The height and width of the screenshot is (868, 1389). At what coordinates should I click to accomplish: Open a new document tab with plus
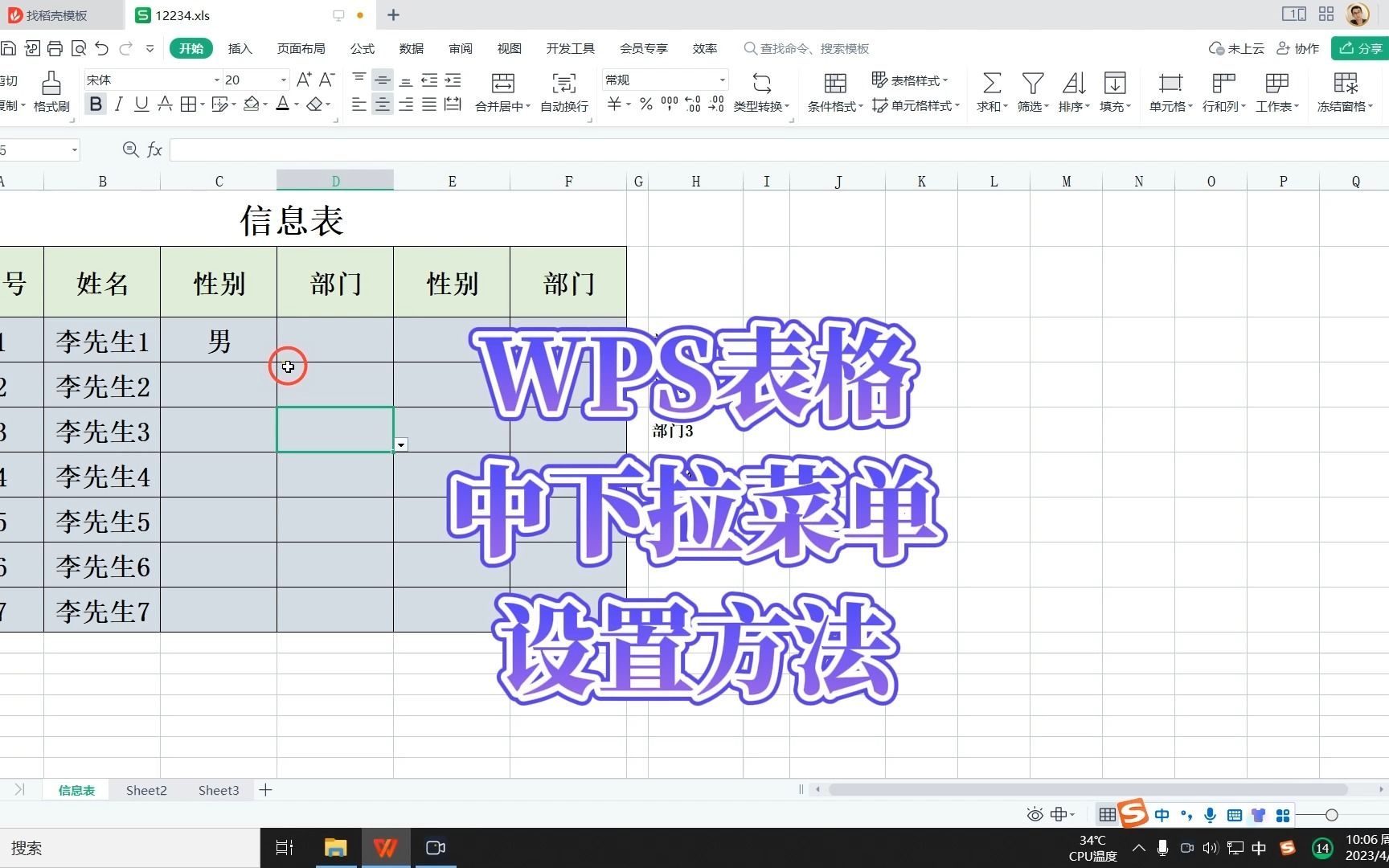[x=393, y=14]
